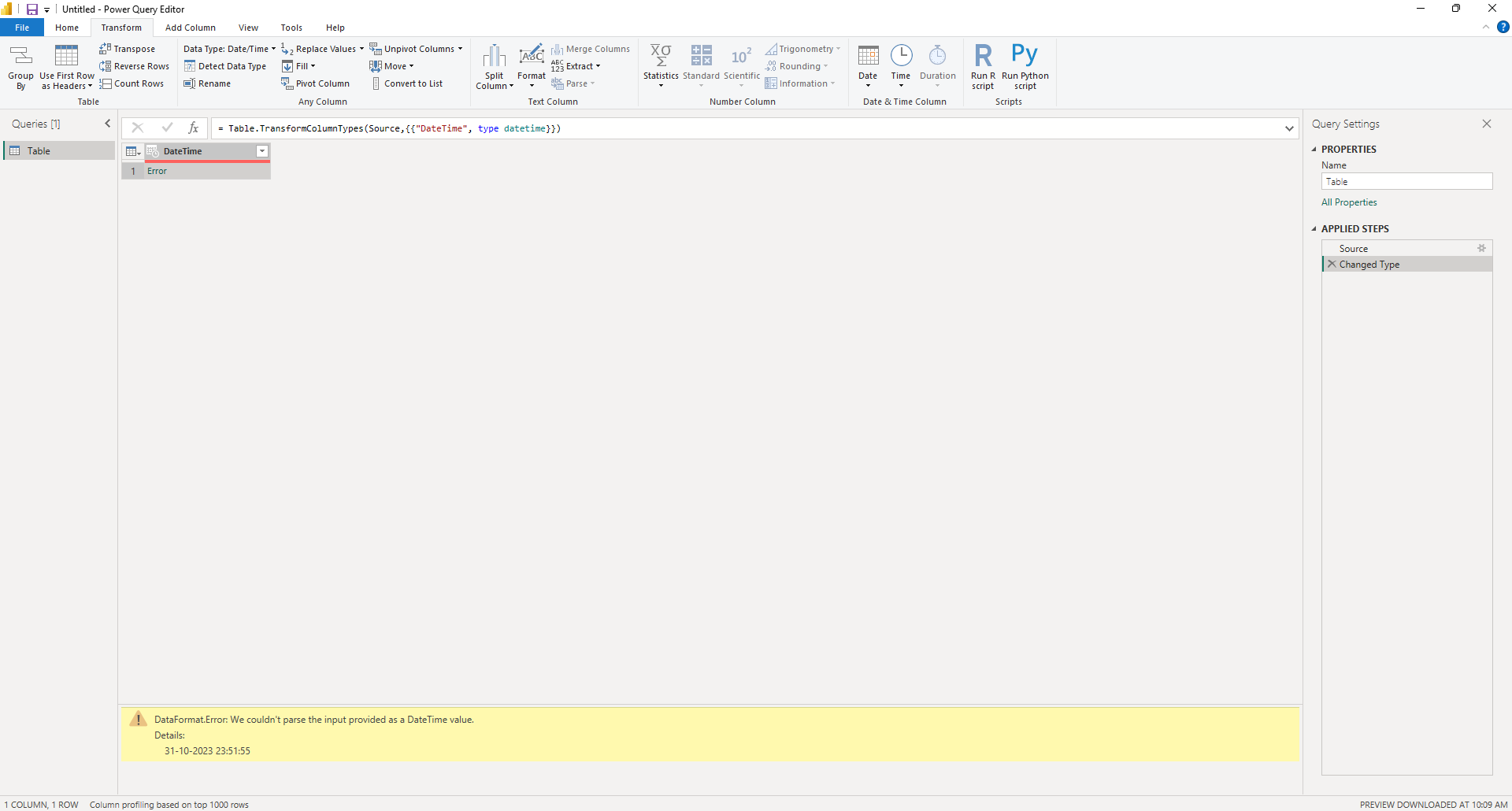Open DateTime column filter dropdown
Image resolution: width=1512 pixels, height=811 pixels.
262,151
